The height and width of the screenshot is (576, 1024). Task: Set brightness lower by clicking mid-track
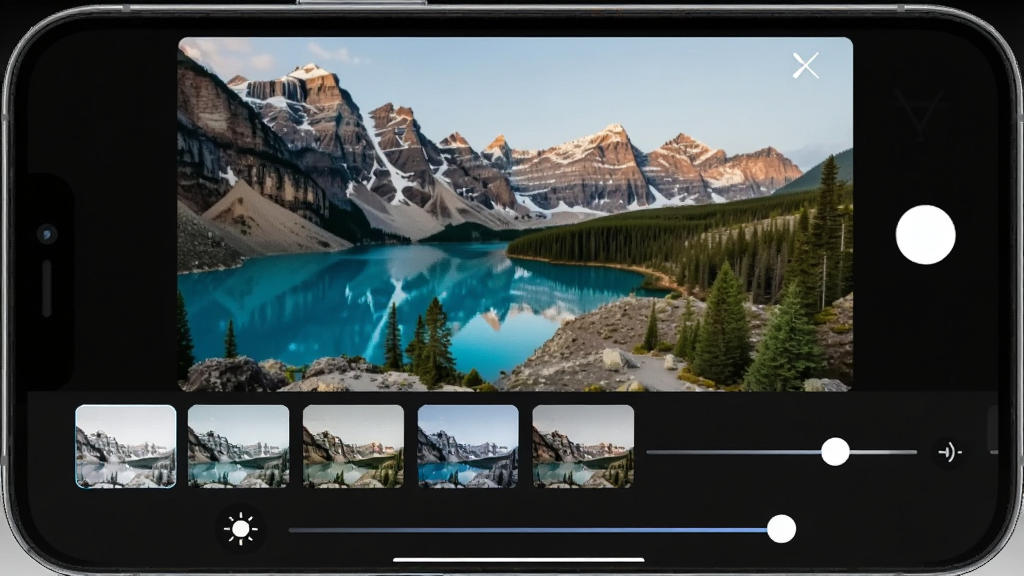pyautogui.click(x=528, y=530)
